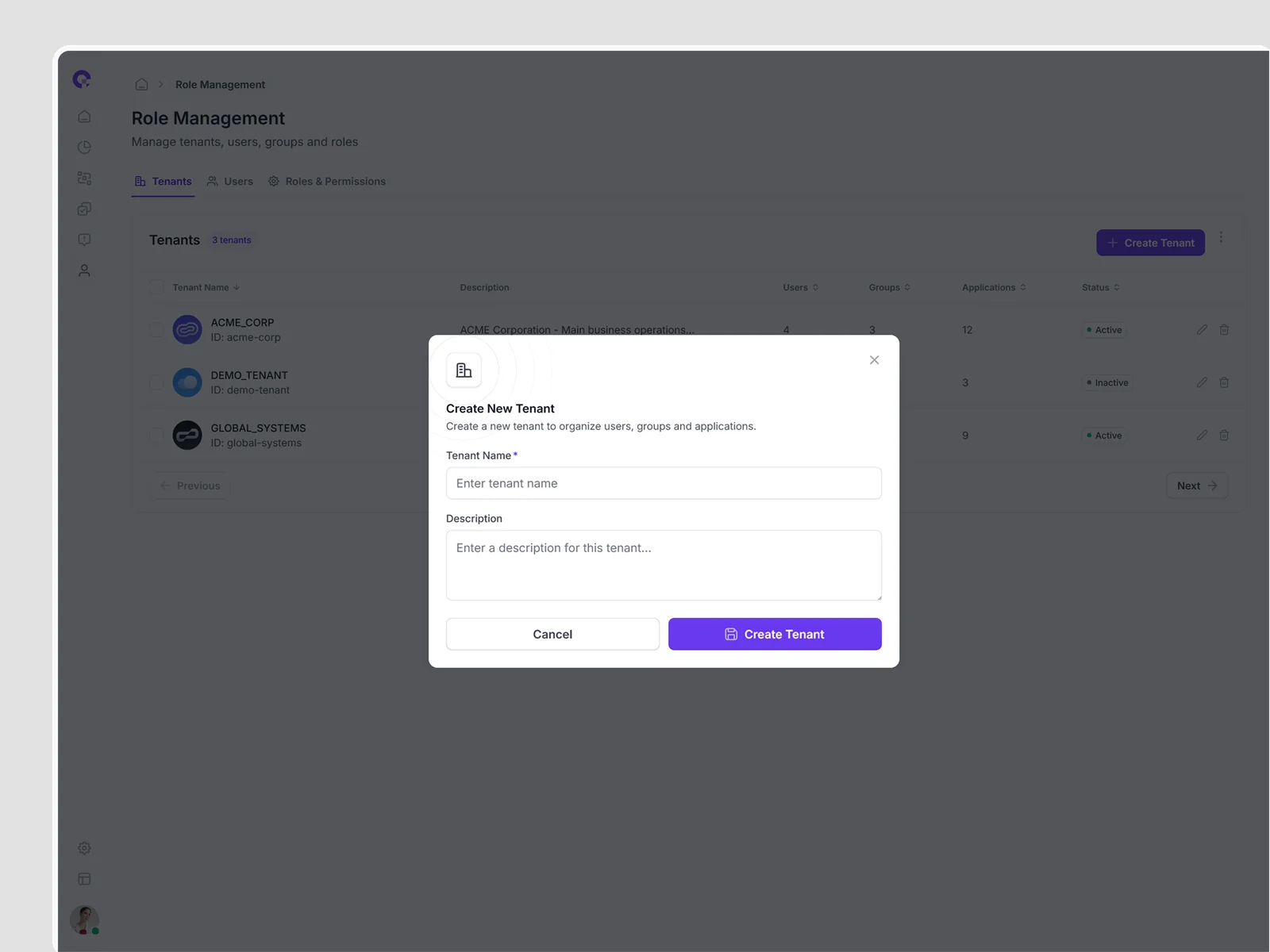
Task: Open the user profile sidebar icon
Action: tap(84, 271)
